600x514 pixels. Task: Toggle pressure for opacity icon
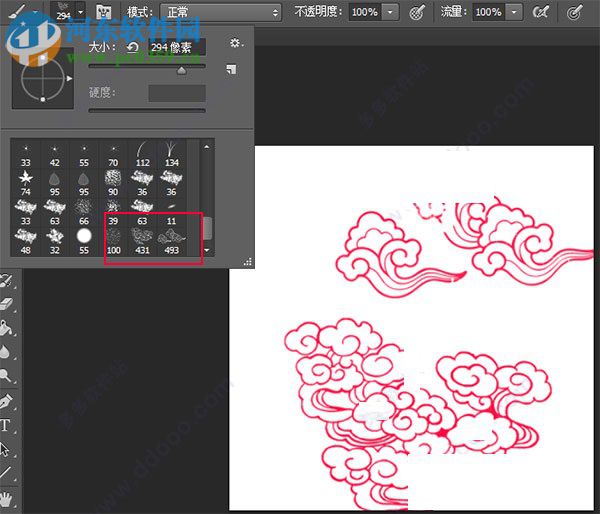[417, 12]
